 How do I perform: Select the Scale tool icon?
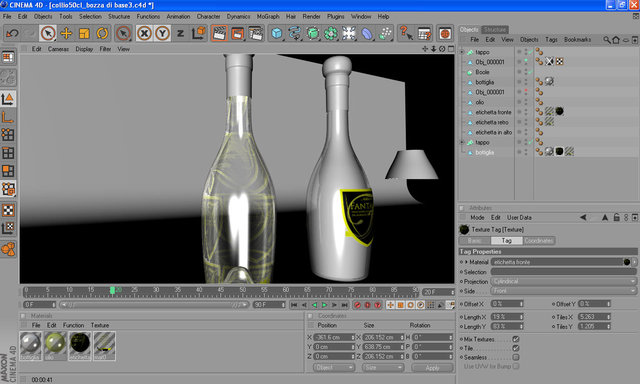[x=84, y=33]
